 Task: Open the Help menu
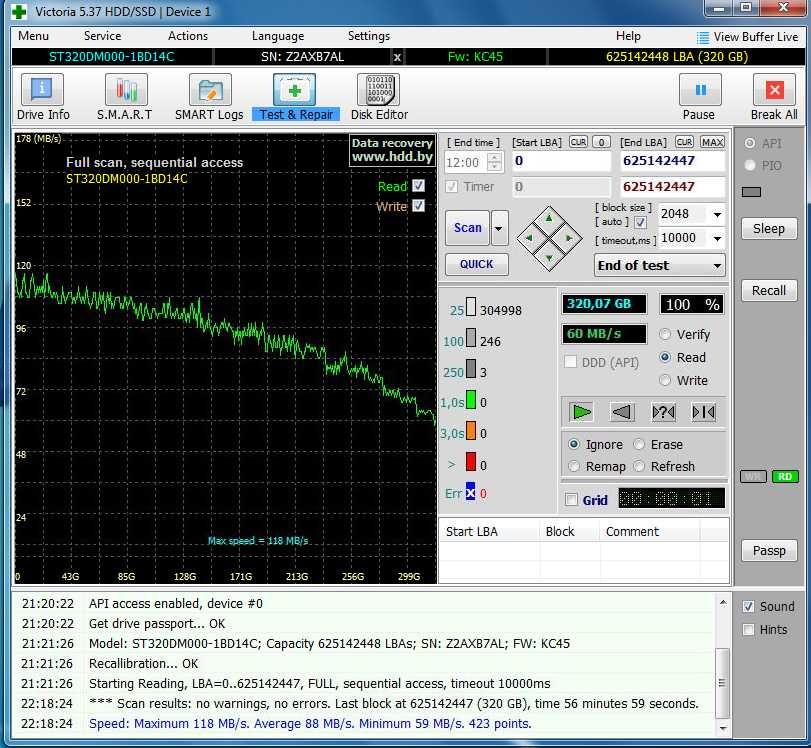(628, 36)
